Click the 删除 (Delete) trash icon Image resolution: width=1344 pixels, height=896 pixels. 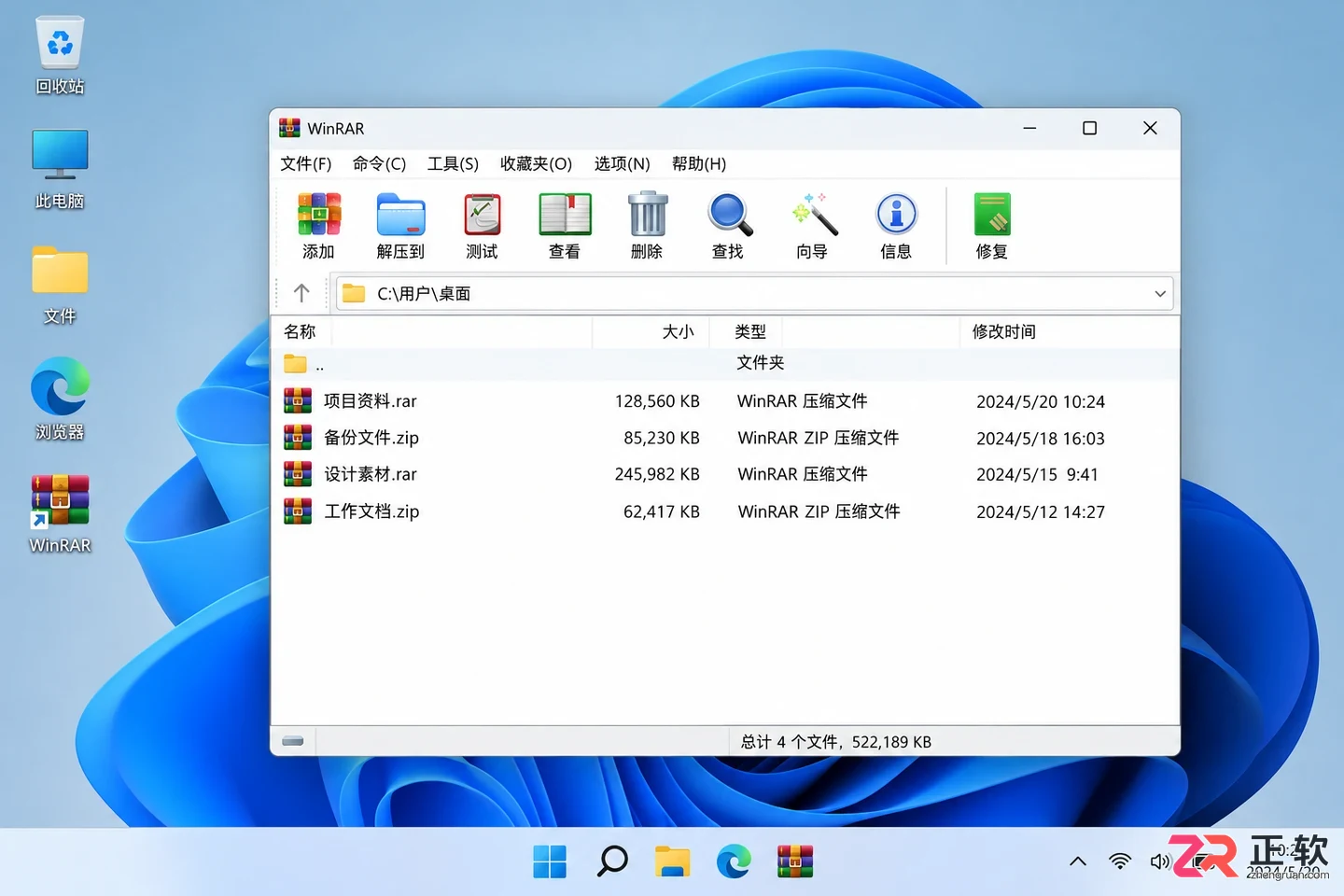tap(647, 215)
